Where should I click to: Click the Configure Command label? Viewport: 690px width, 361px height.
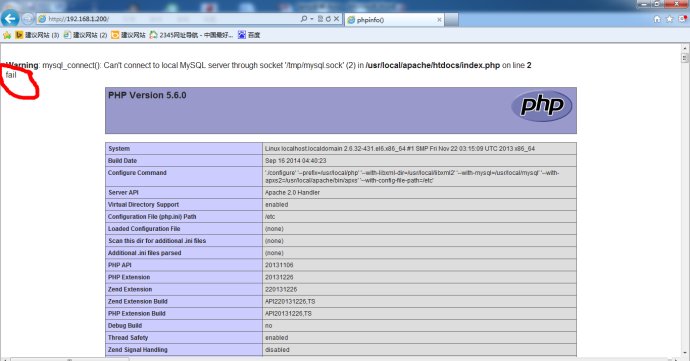137,173
